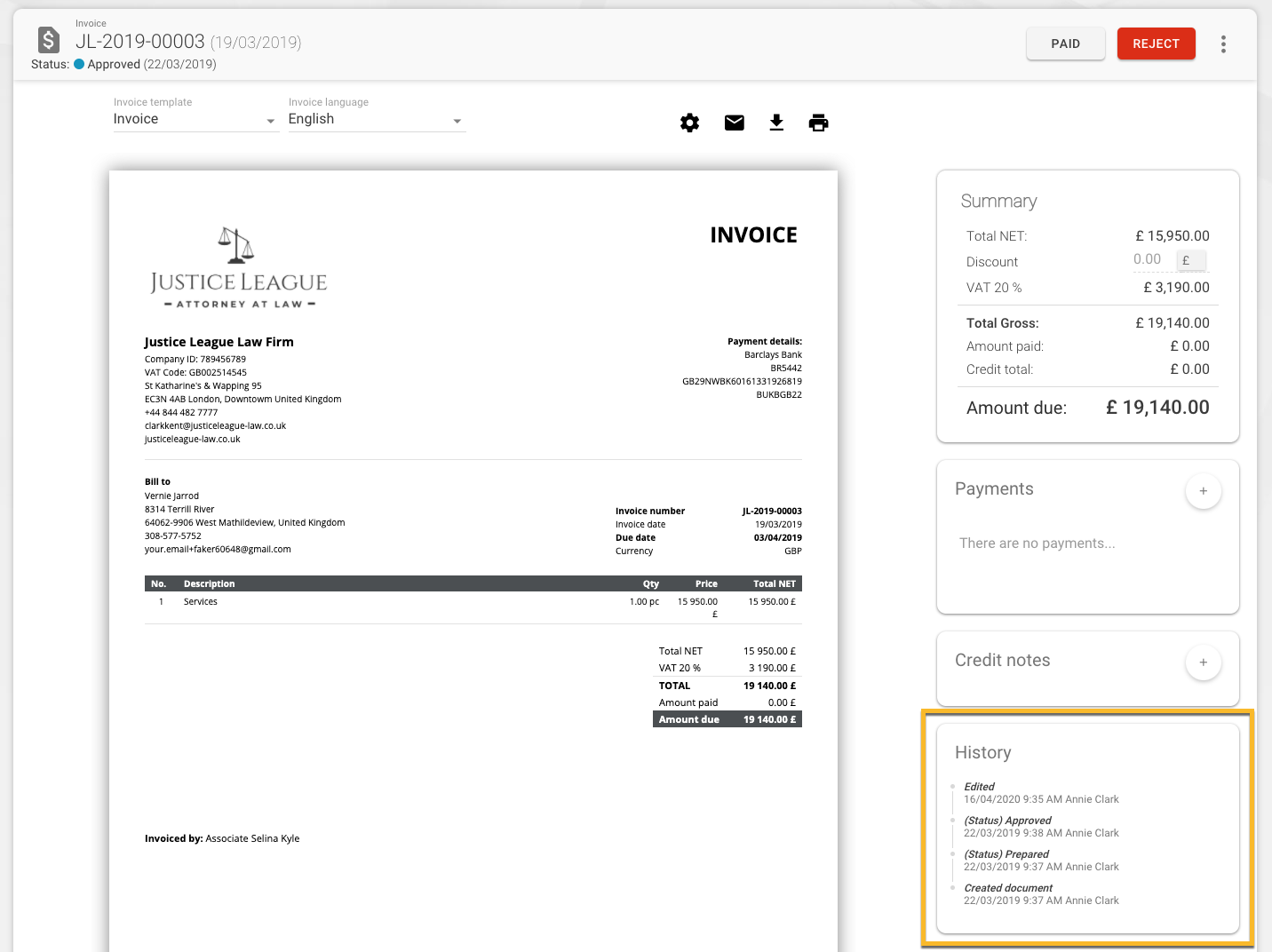This screenshot has width=1272, height=952.
Task: Click the Credit notes panel heading
Action: [1002, 660]
